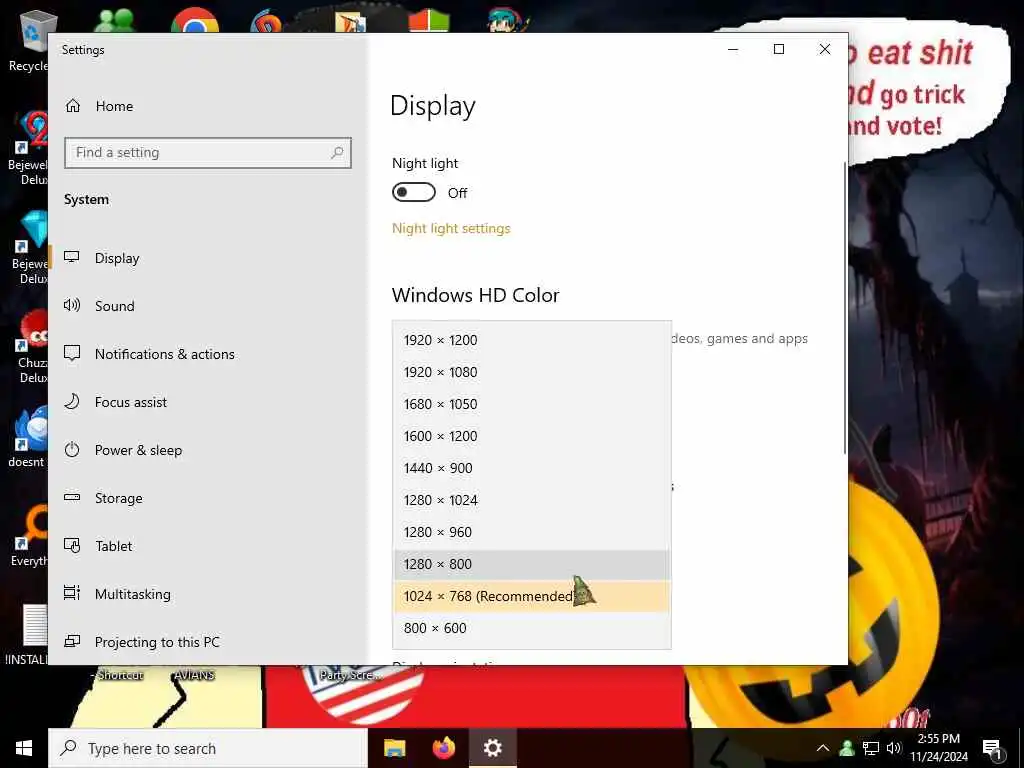The image size is (1024, 768).
Task: Select 1280 × 800 resolution
Action: [532, 564]
